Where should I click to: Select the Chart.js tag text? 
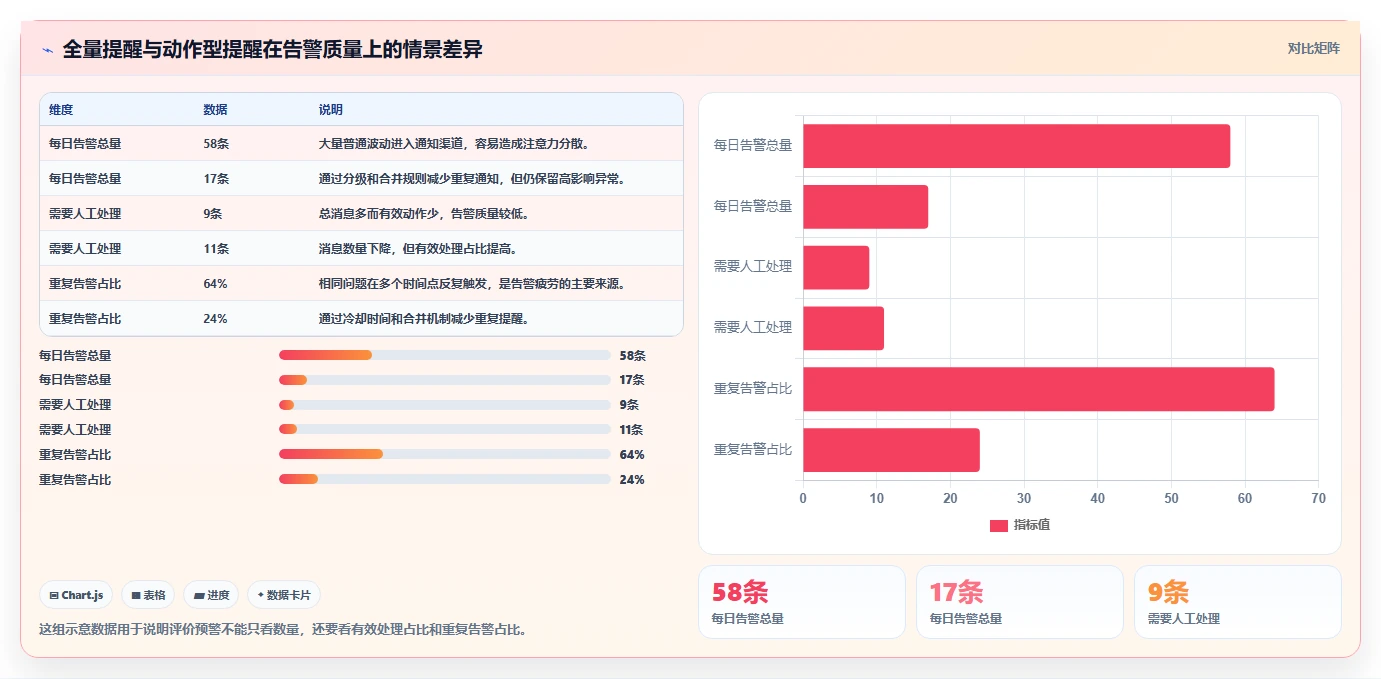pos(82,595)
